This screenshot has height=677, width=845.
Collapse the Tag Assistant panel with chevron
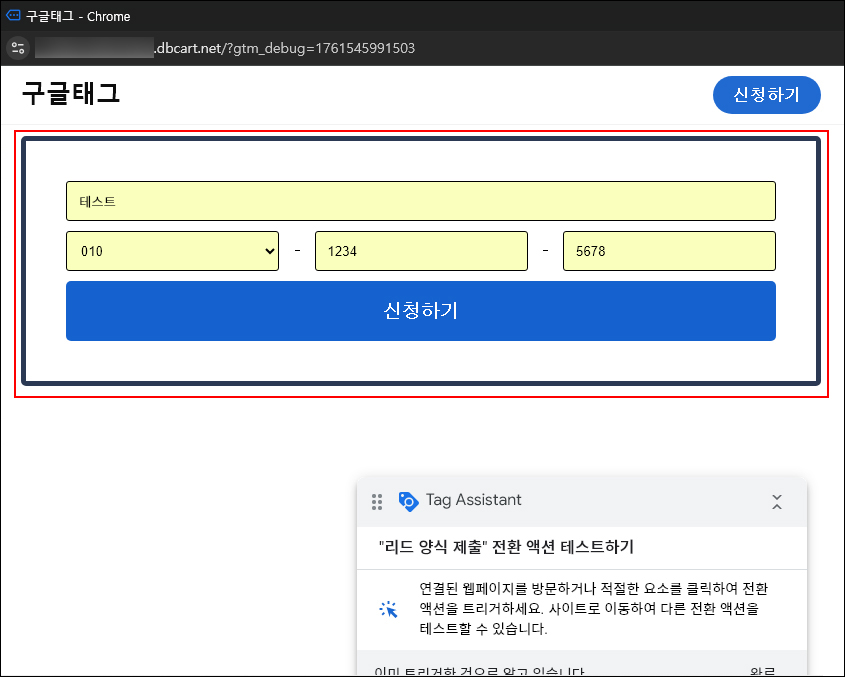point(777,501)
